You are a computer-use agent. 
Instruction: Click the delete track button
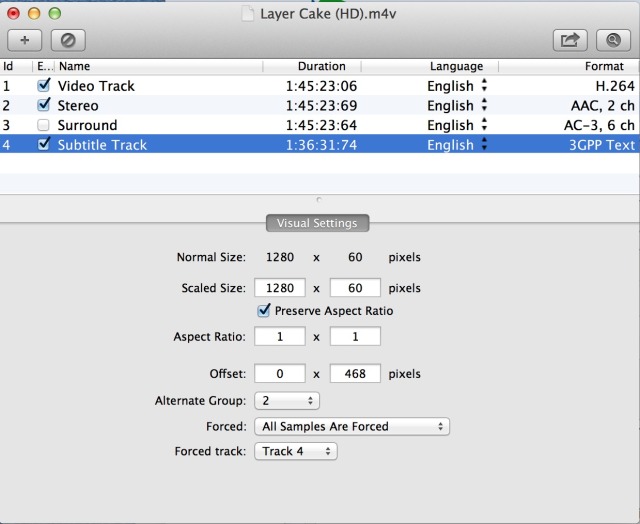68,40
